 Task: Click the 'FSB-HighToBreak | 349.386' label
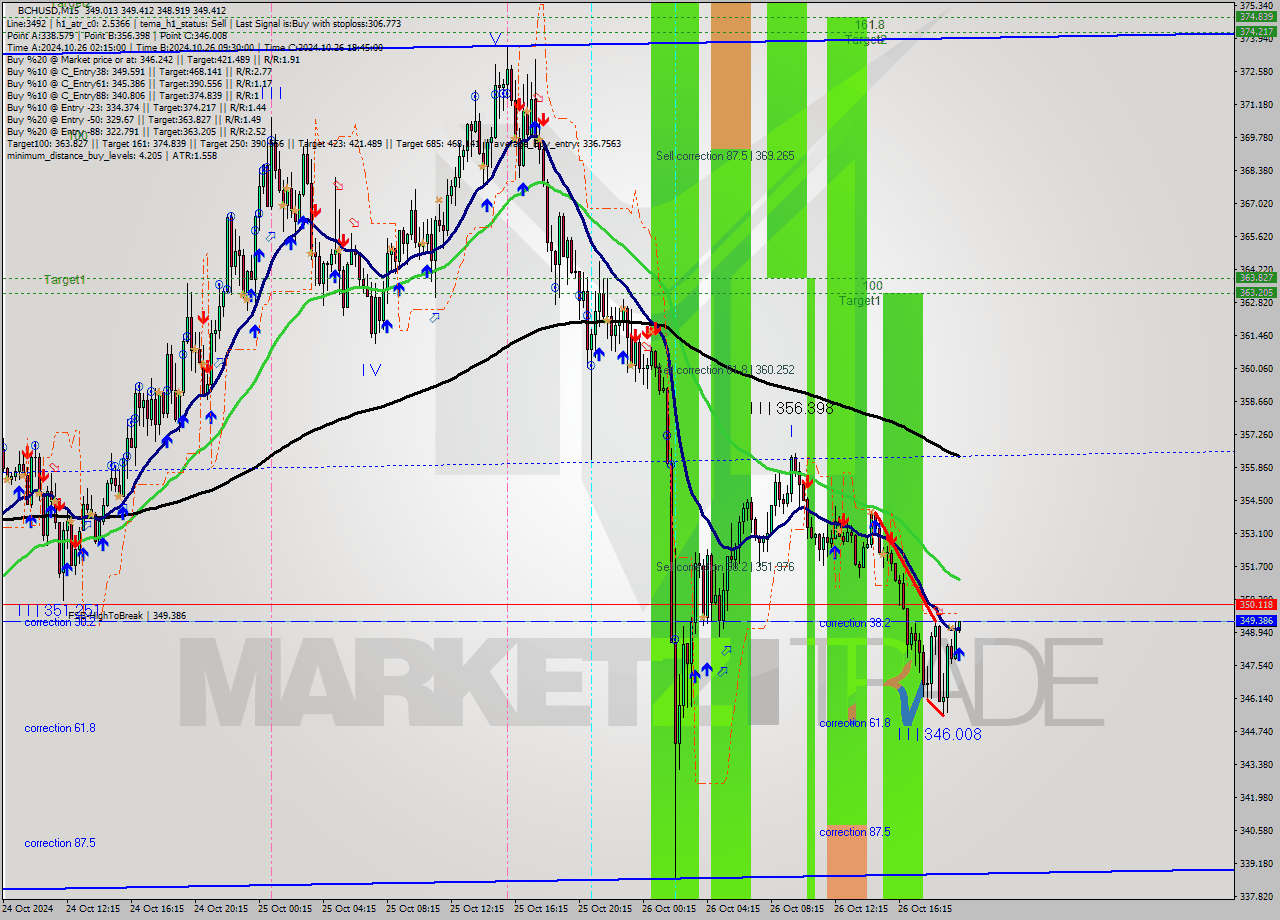(x=127, y=616)
